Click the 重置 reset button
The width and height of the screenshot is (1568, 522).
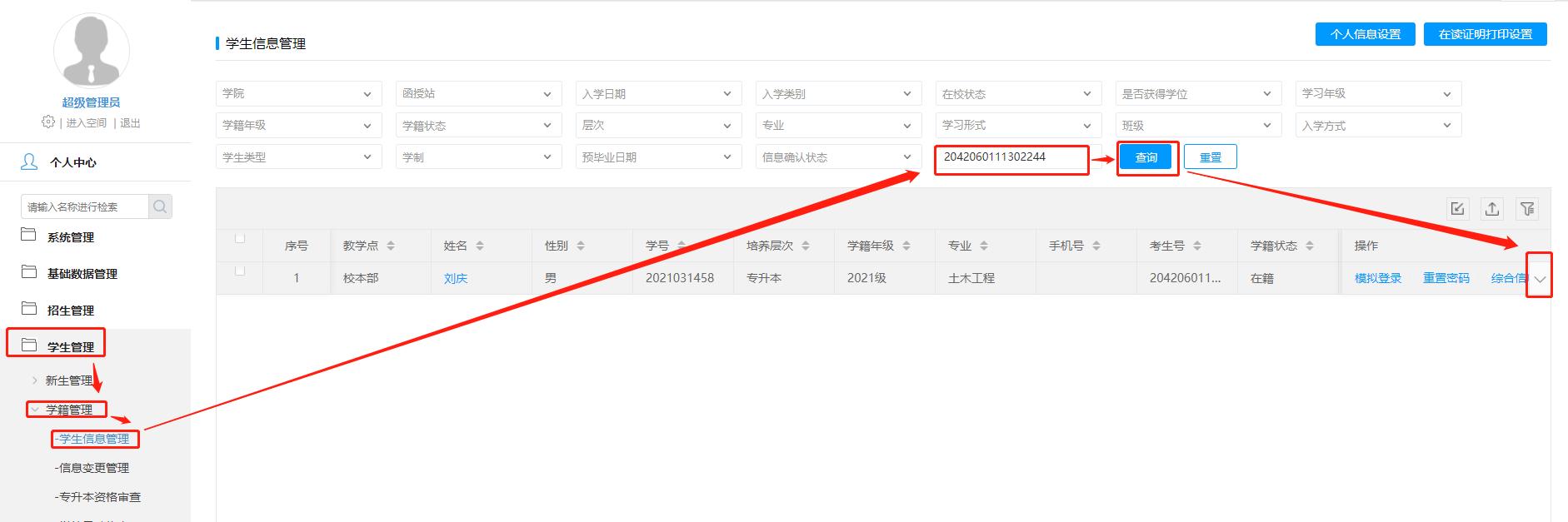click(x=1210, y=157)
